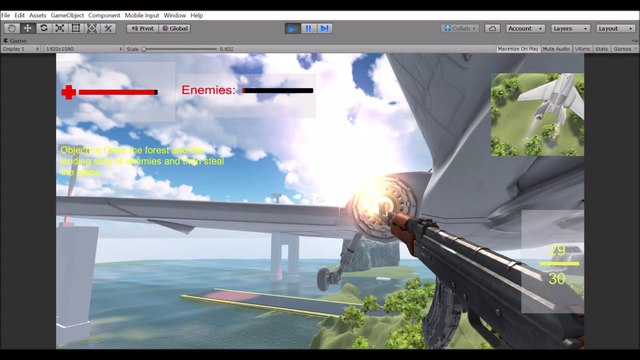Stop play mode with Play button

pos(292,29)
